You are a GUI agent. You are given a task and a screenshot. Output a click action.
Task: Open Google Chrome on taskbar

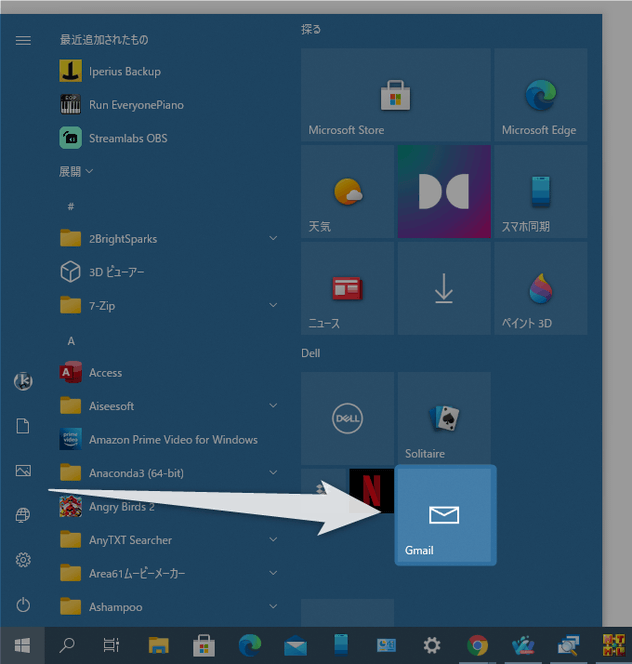point(477,645)
